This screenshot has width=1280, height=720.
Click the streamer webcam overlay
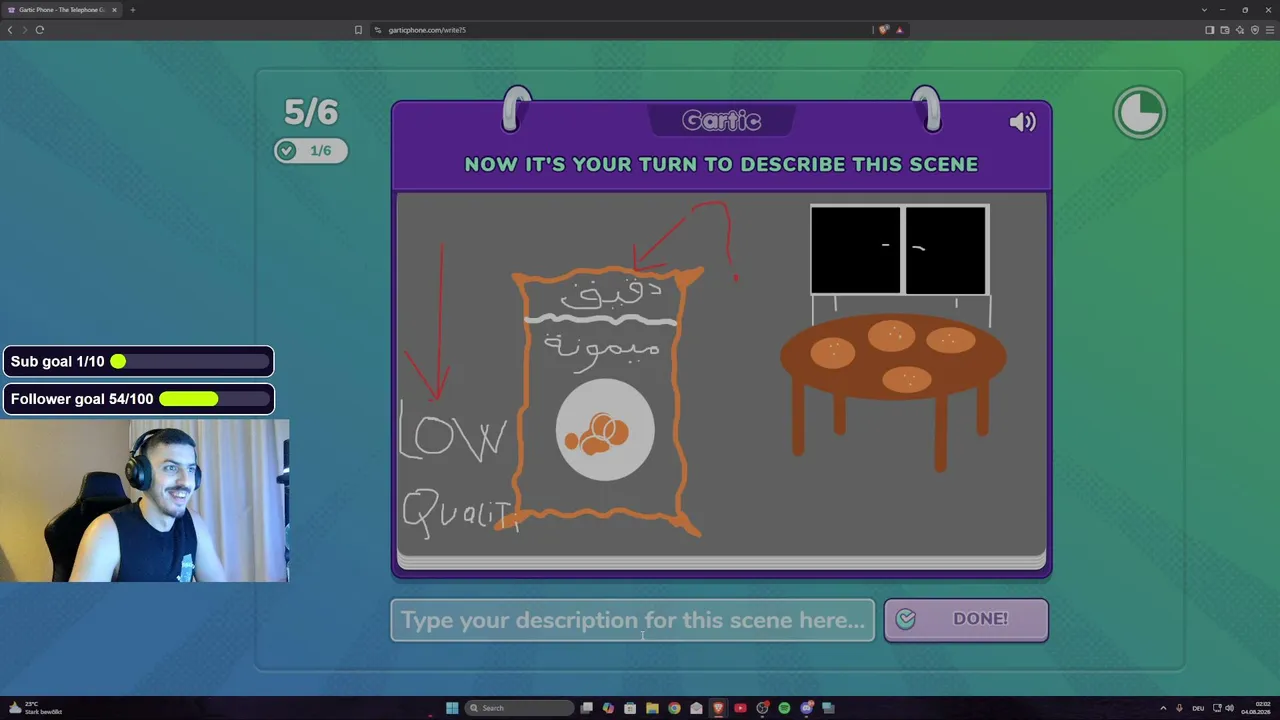point(145,500)
